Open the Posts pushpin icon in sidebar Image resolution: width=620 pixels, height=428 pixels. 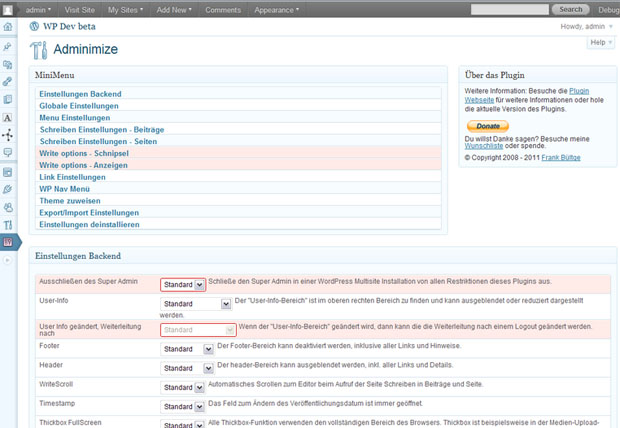(8, 47)
